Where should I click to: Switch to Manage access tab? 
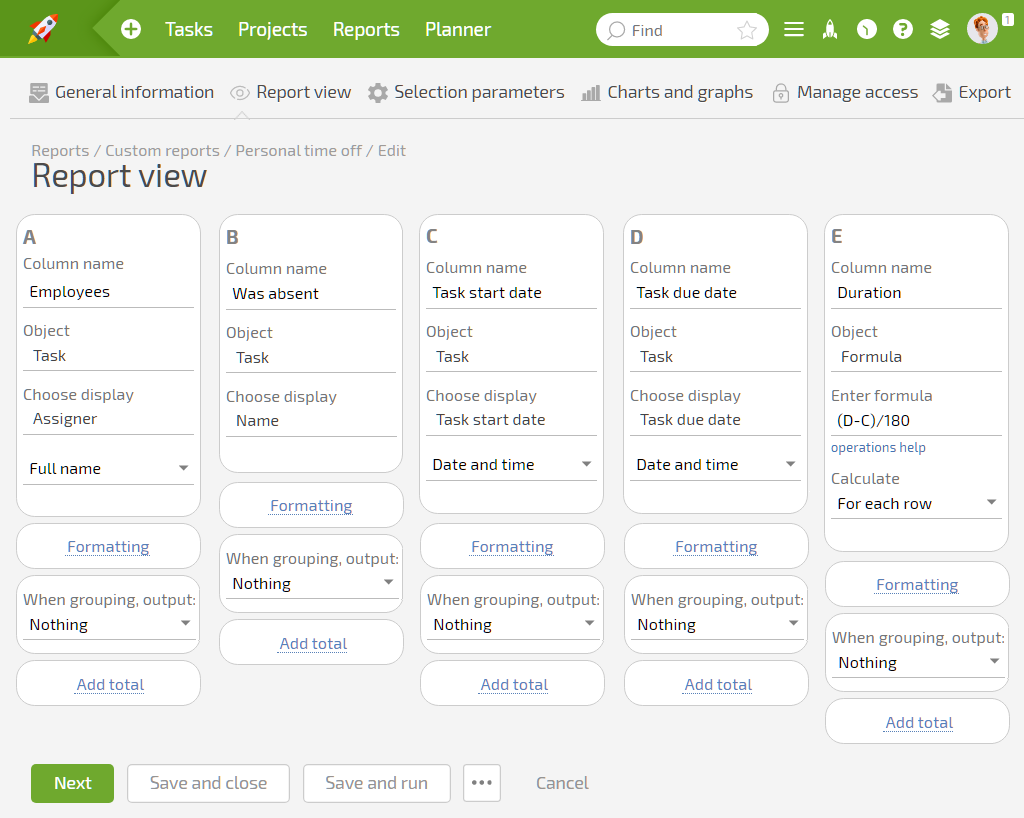pos(845,93)
